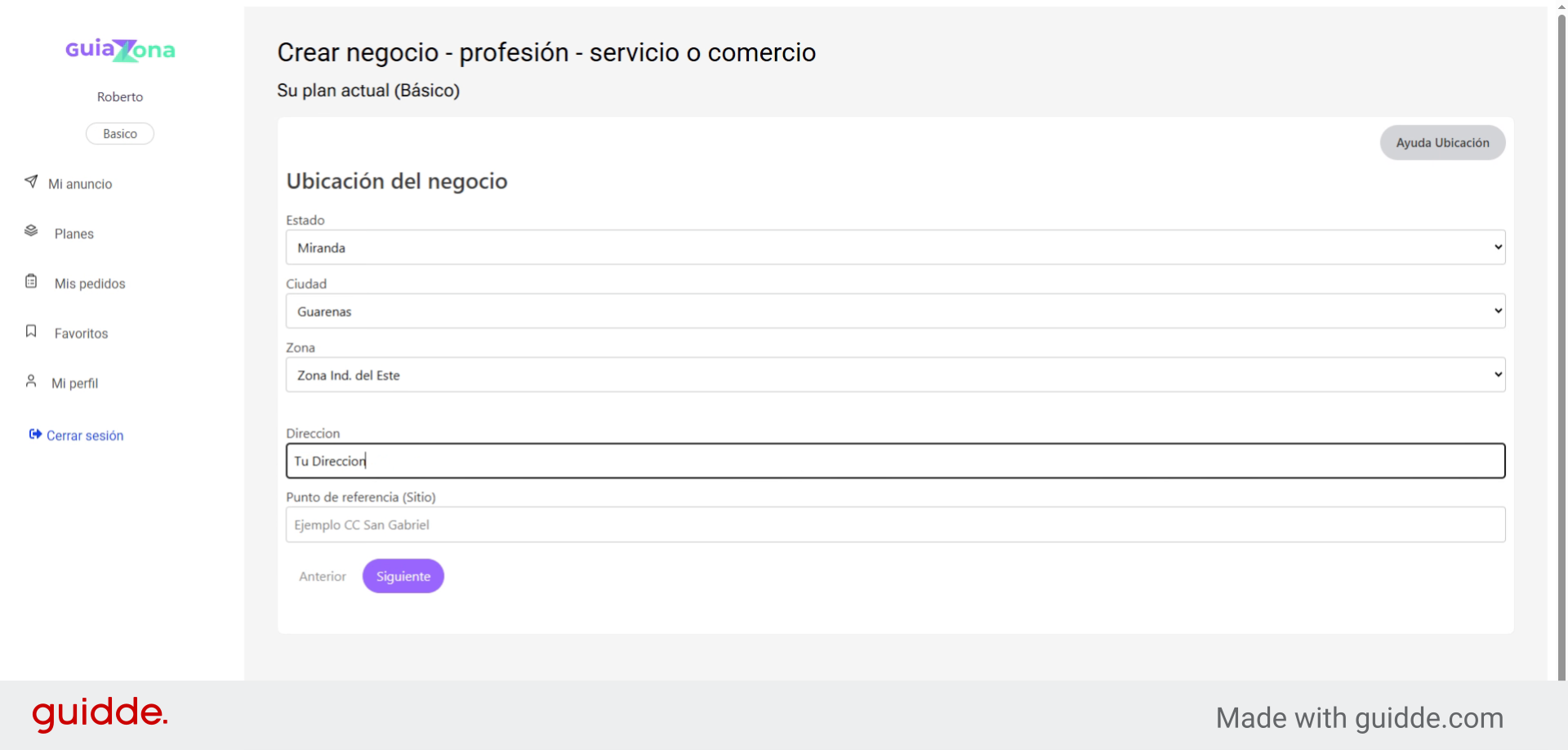This screenshot has width=1568, height=750.
Task: Go to Mis pedidos in sidebar
Action: 90,283
